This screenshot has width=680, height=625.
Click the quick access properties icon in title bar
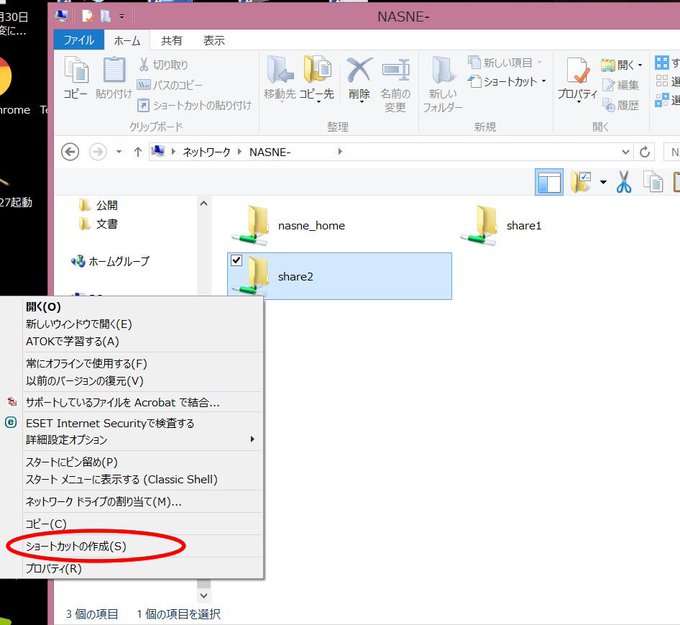tap(88, 16)
